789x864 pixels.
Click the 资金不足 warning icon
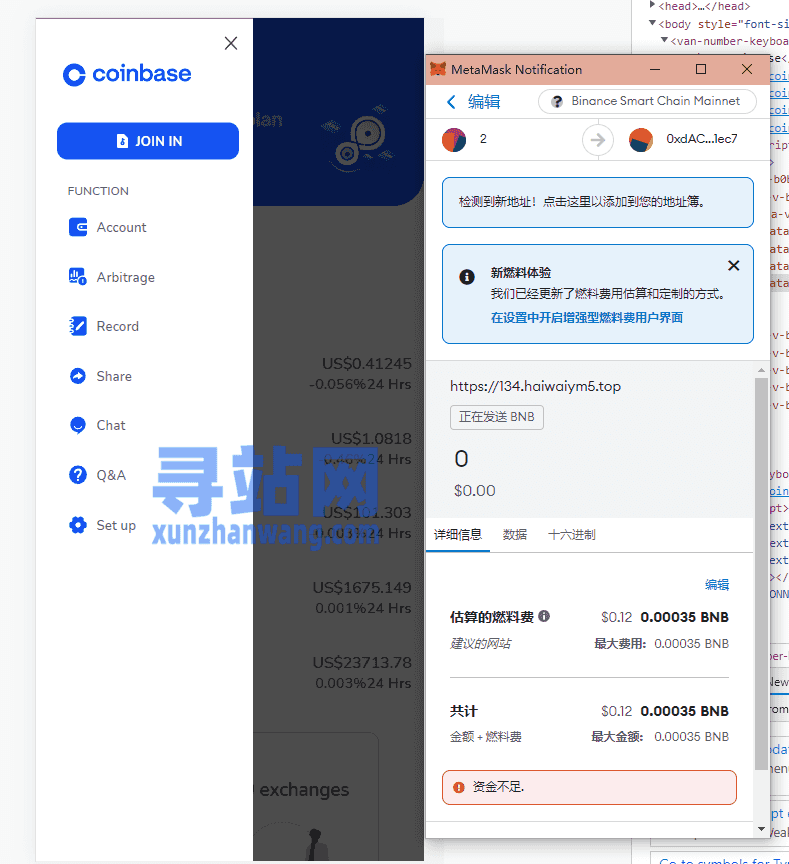[458, 787]
